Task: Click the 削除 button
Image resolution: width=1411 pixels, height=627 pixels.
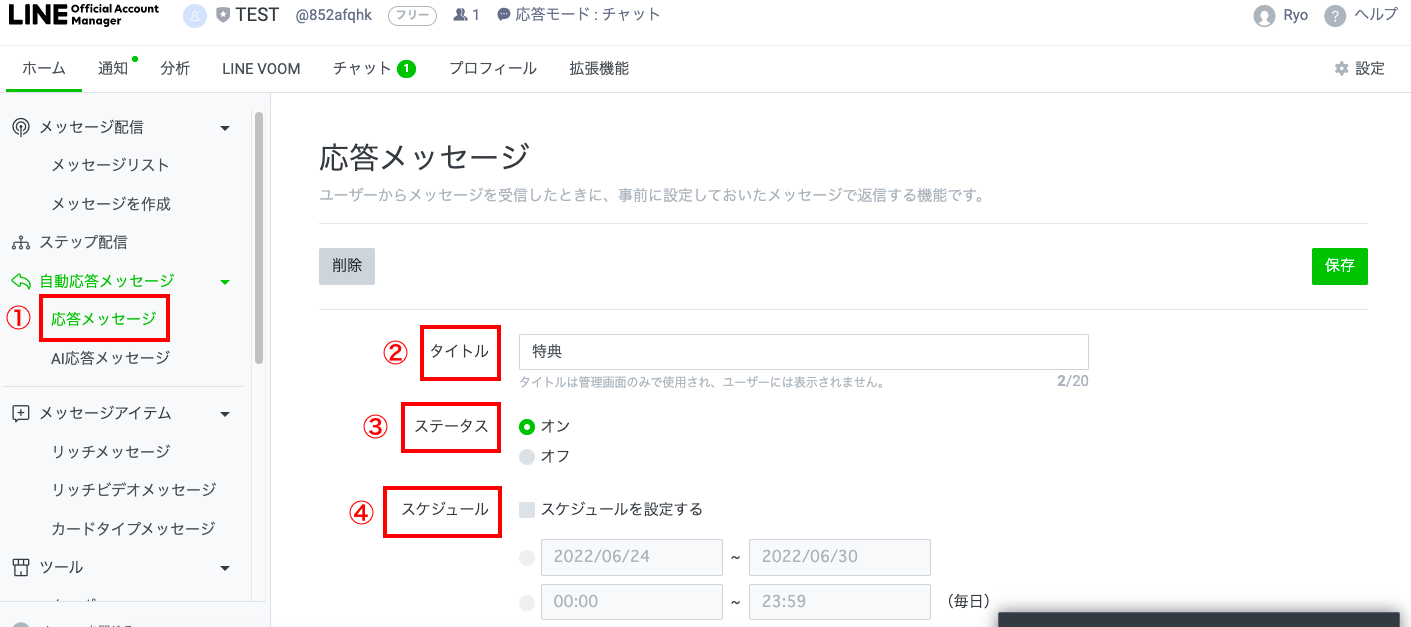Action: (346, 266)
